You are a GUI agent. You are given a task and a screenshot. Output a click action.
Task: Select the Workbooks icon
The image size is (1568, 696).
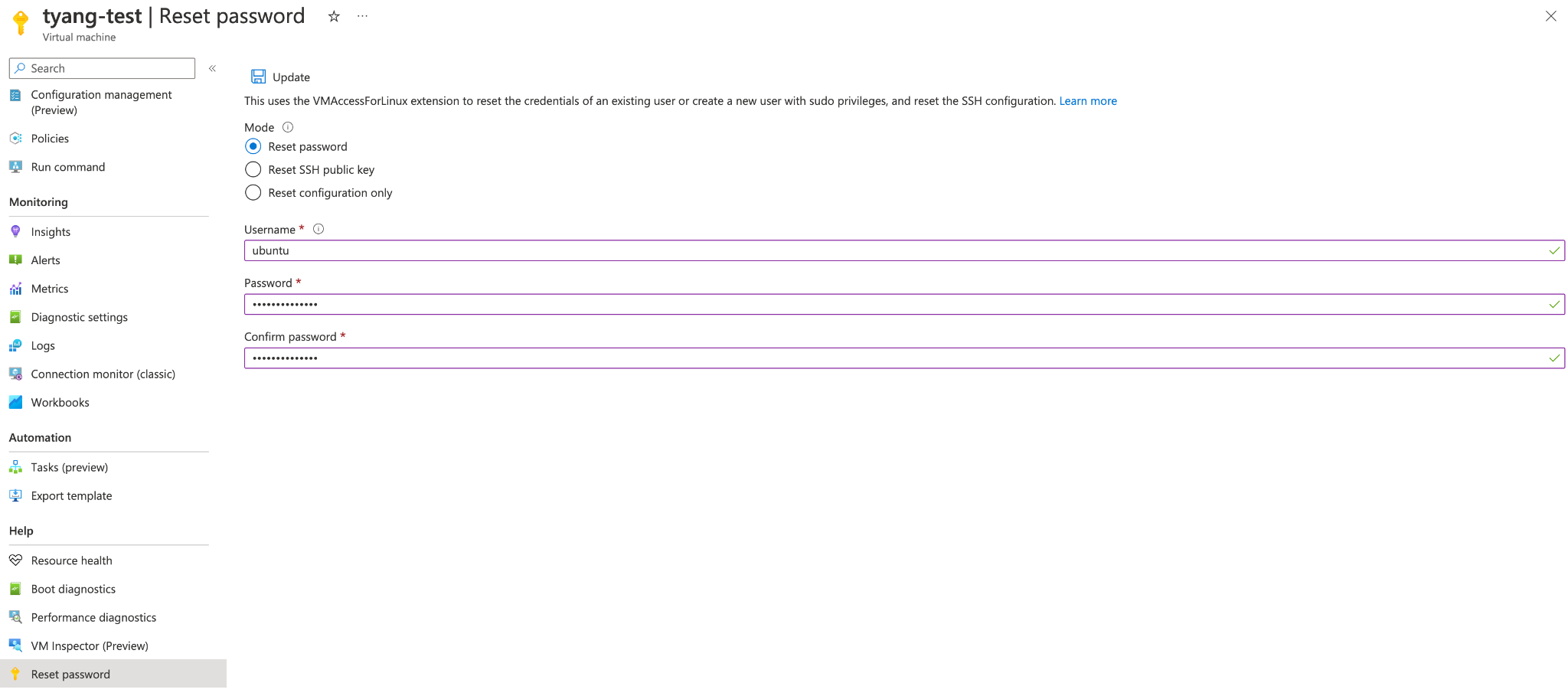(16, 402)
